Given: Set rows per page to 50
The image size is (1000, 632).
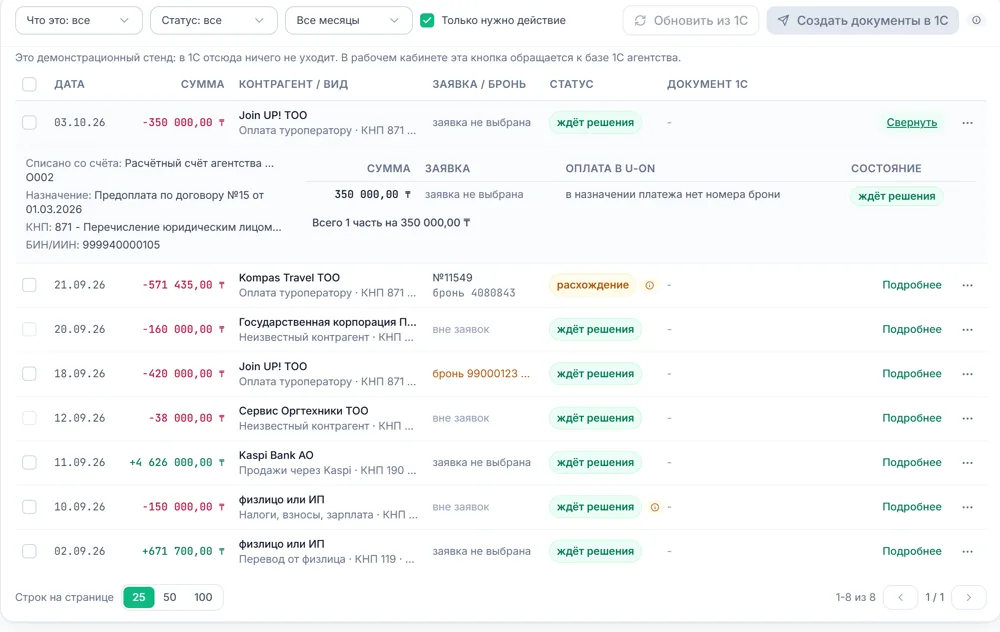Looking at the screenshot, I should 170,598.
